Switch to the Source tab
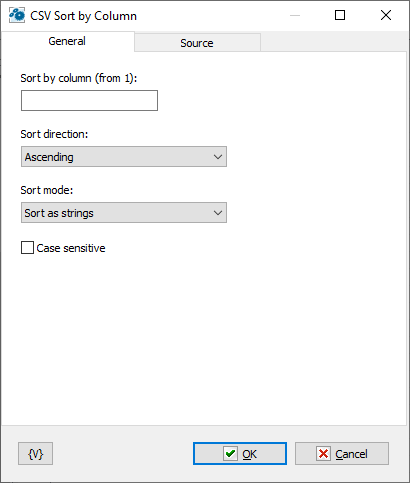The width and height of the screenshot is (410, 483). [x=197, y=43]
